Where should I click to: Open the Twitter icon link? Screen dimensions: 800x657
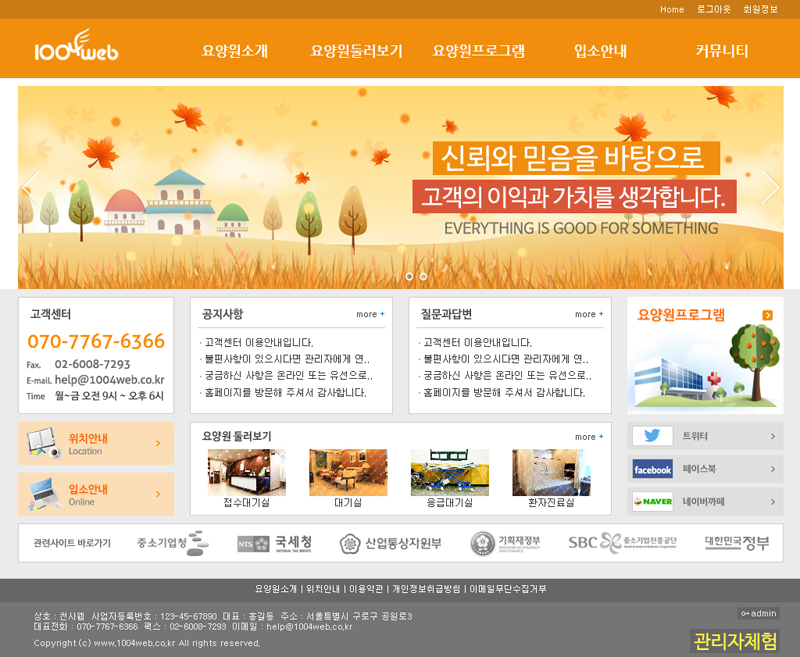click(x=652, y=436)
